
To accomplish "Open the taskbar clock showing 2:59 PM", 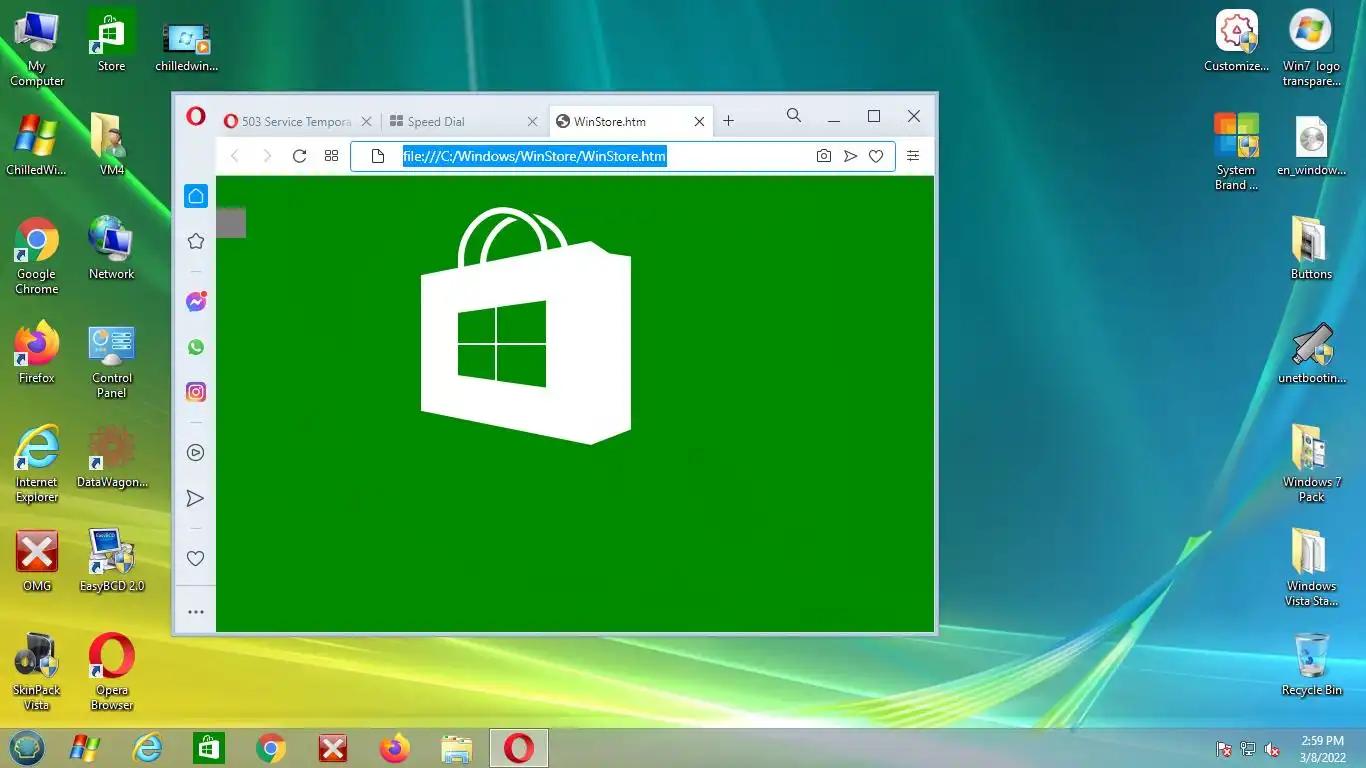I will (x=1322, y=748).
